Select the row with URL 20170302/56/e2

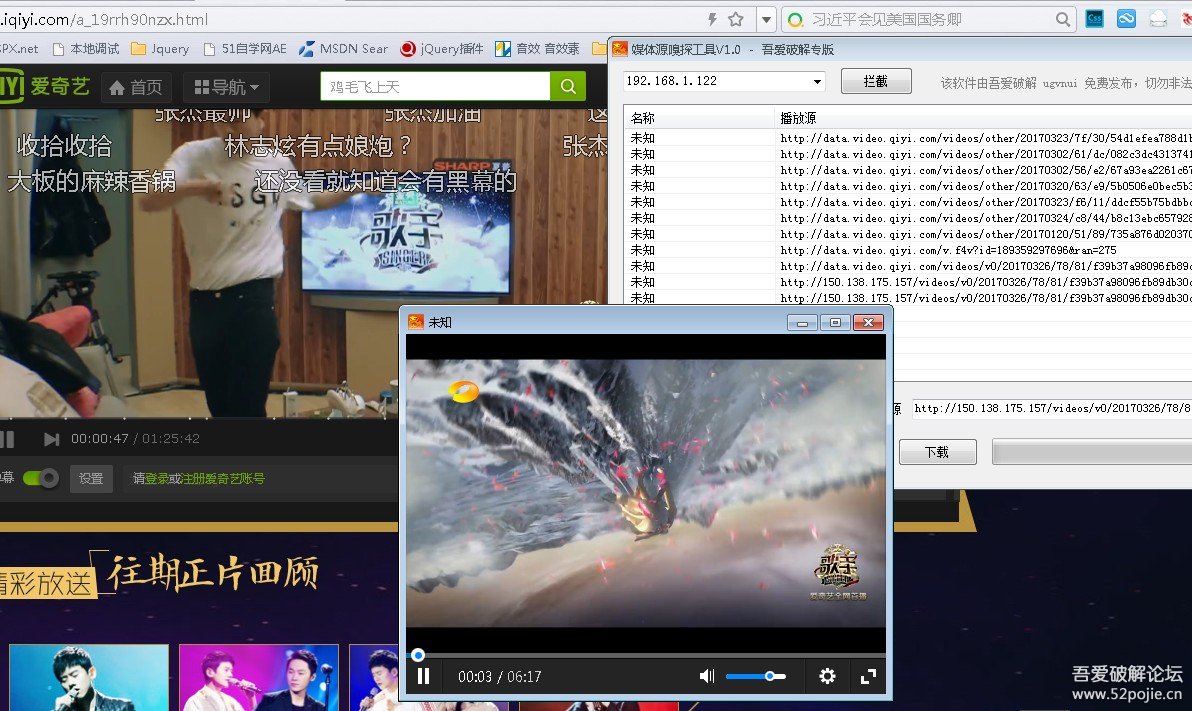pos(908,170)
